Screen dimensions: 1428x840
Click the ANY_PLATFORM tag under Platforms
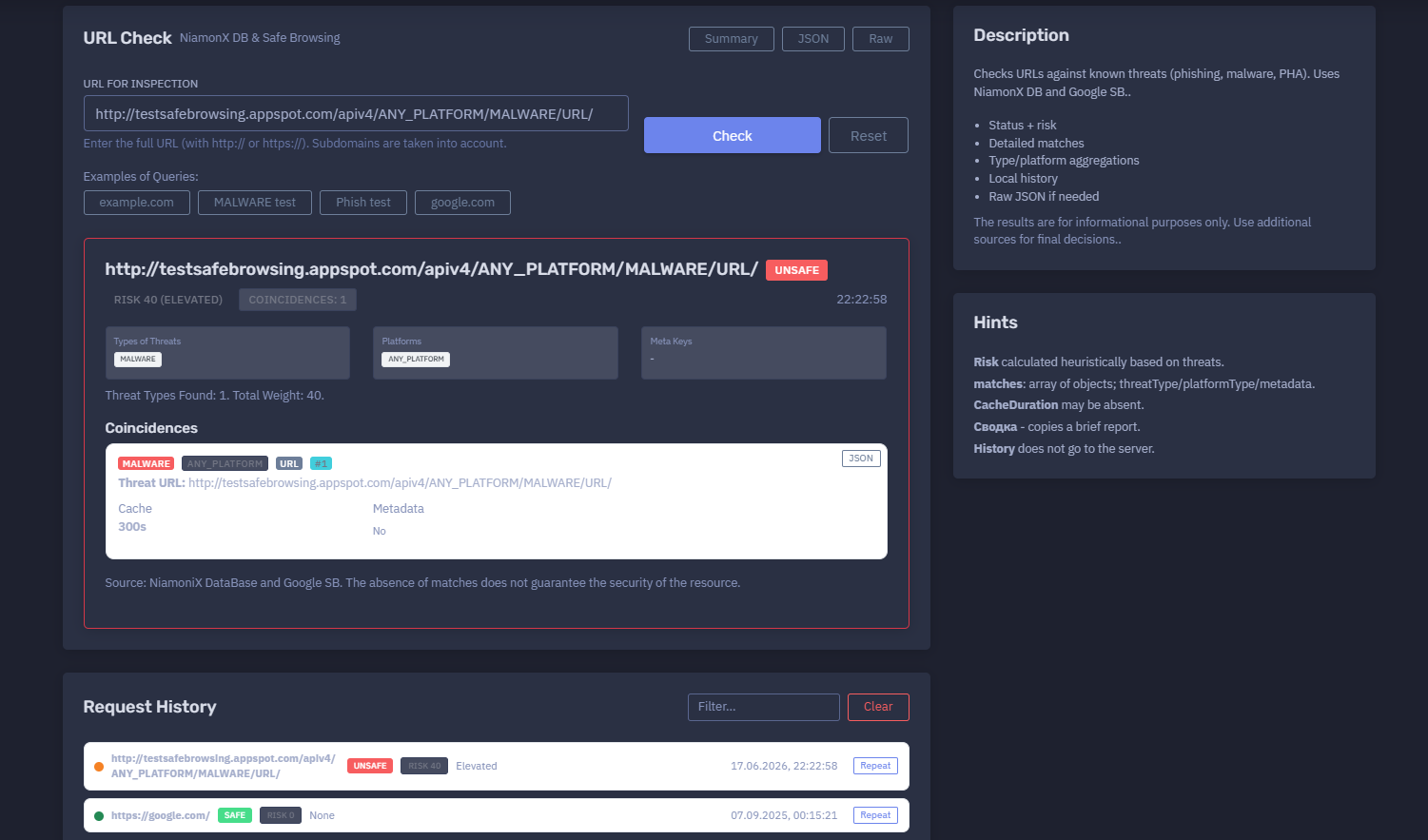pos(416,360)
